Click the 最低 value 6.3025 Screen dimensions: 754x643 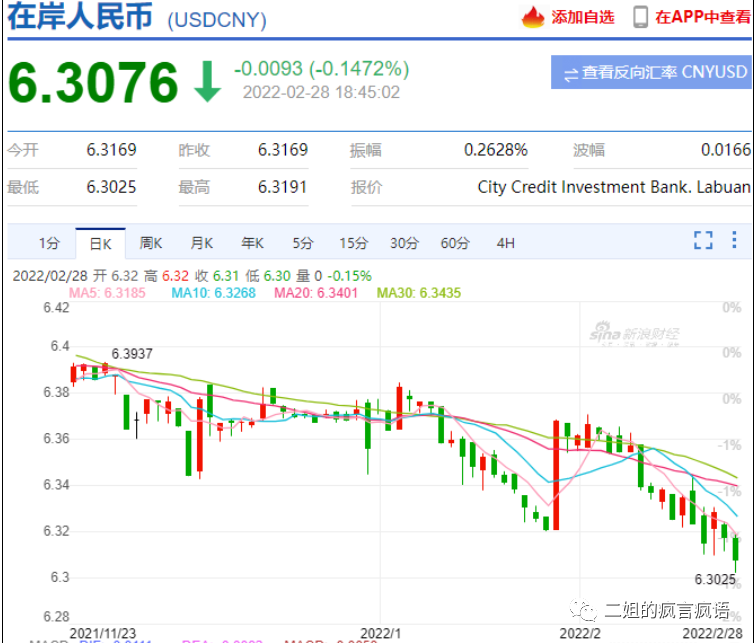click(x=112, y=187)
